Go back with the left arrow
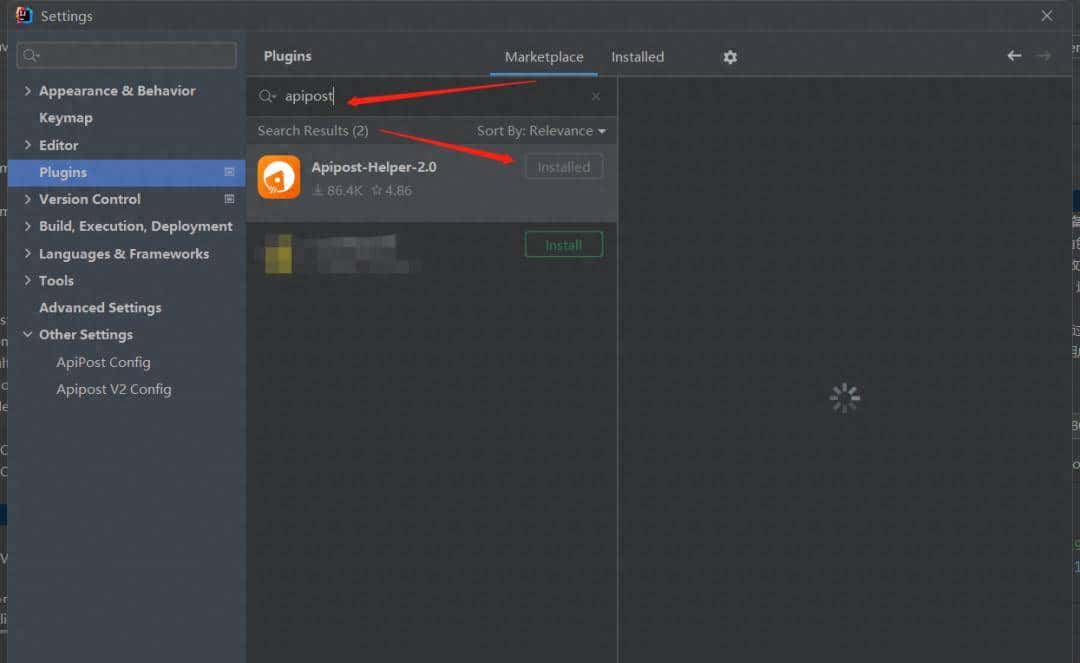Image resolution: width=1080 pixels, height=663 pixels. coord(1014,56)
